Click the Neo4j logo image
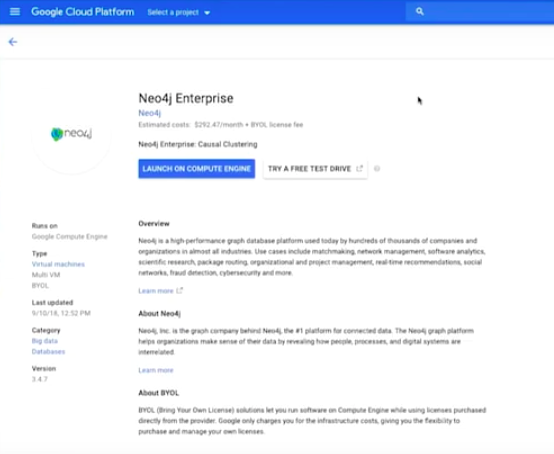 point(71,134)
